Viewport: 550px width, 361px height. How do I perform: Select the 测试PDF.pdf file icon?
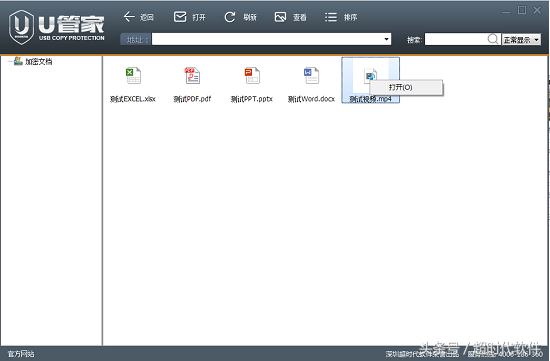click(193, 76)
